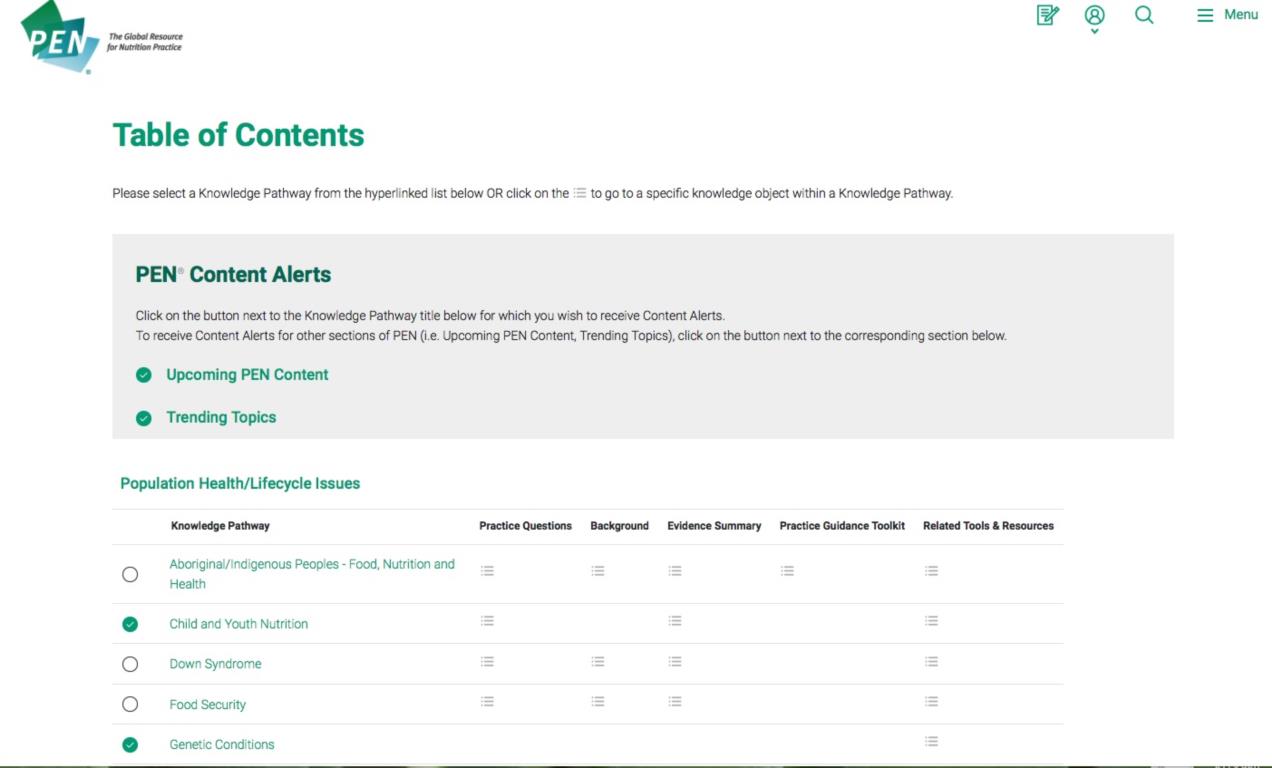Screen dimensions: 1272x768
Task: Open Practice Questions list for Down Syndrome
Action: click(487, 661)
